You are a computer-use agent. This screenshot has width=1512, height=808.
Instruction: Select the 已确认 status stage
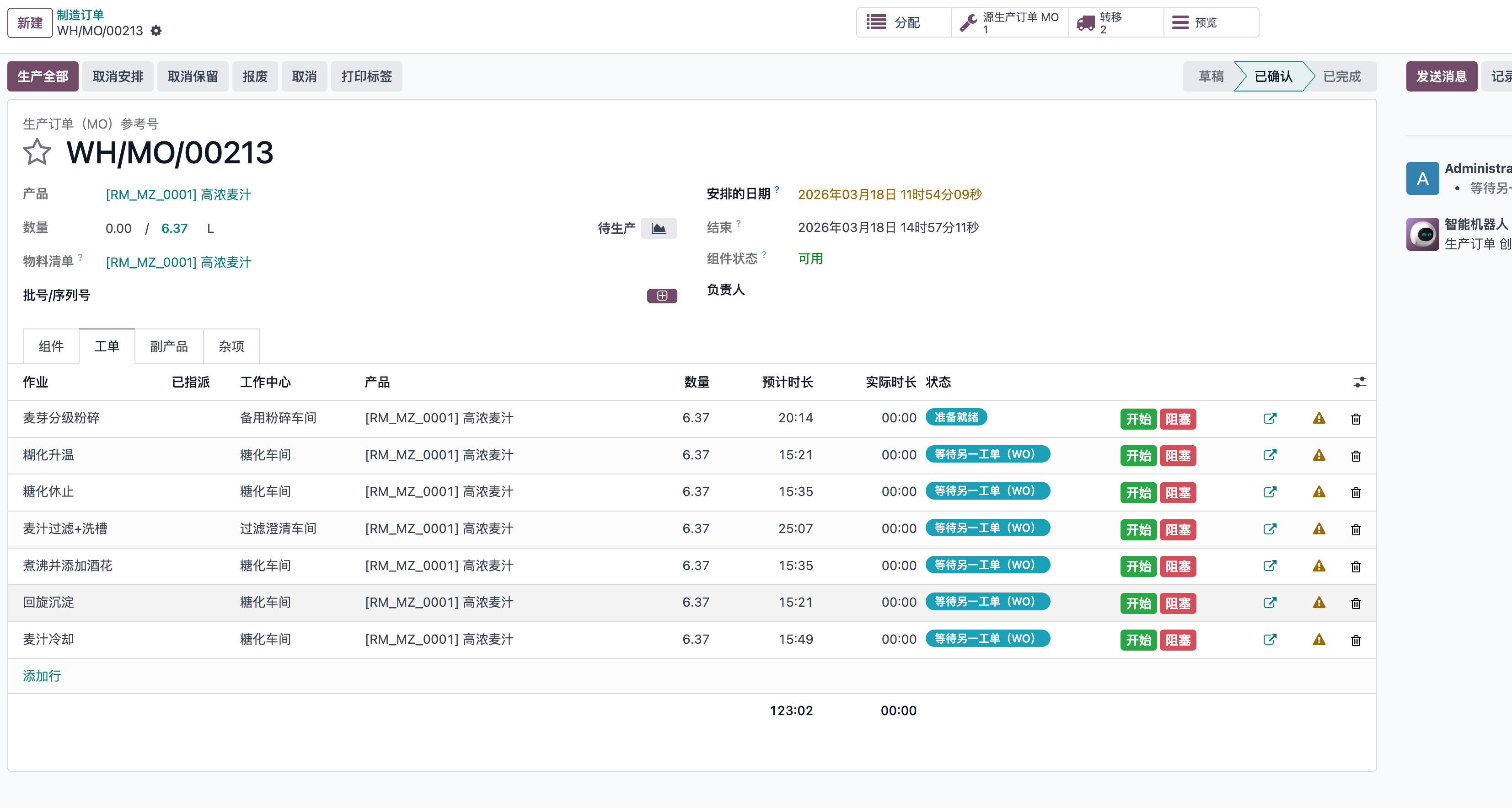click(1274, 76)
